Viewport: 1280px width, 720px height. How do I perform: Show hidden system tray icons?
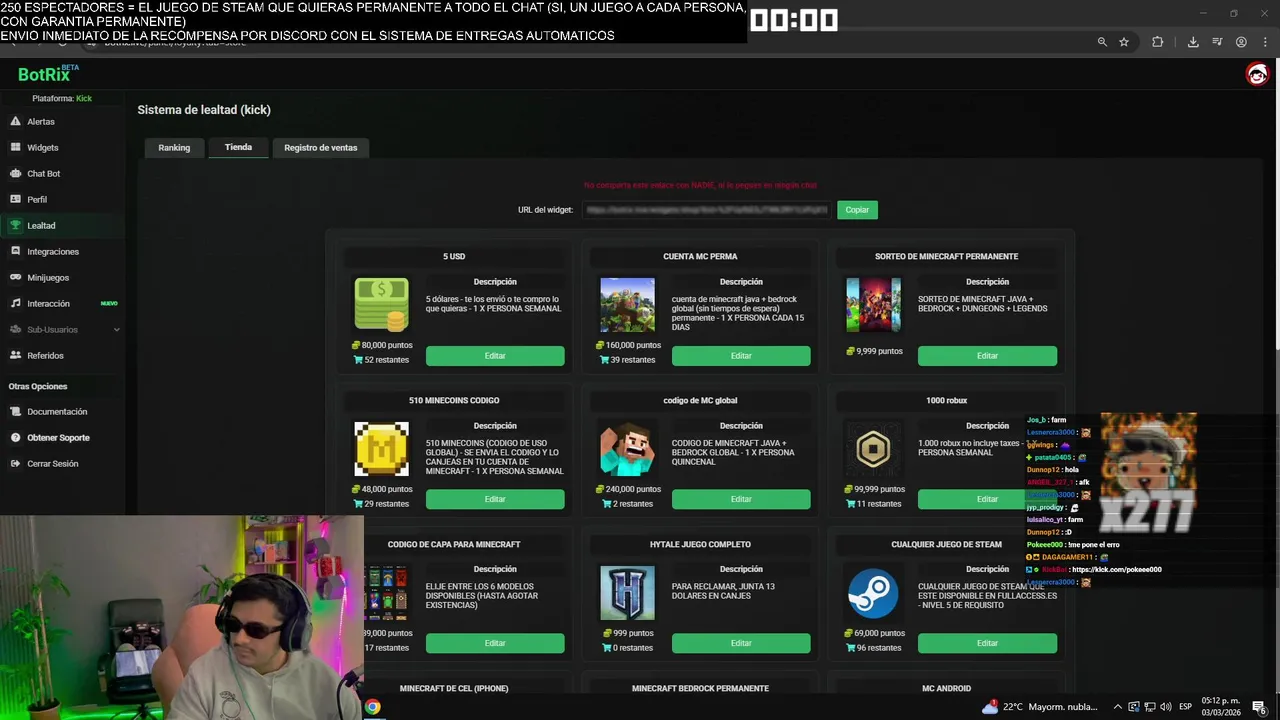[1118, 707]
